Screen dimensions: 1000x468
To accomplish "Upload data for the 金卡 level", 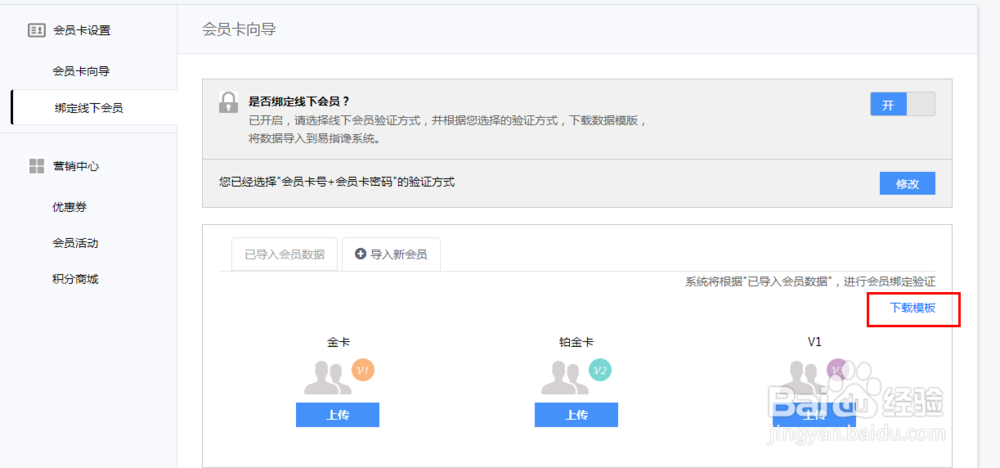I will tap(337, 415).
